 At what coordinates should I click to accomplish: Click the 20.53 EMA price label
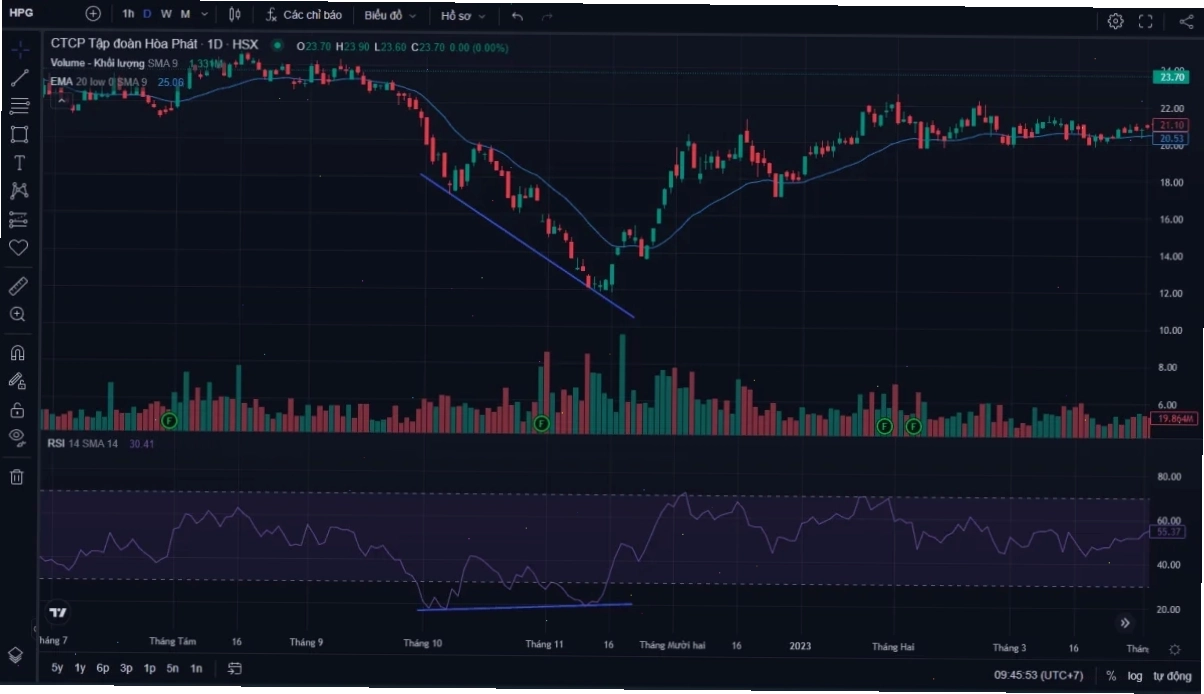click(x=1169, y=139)
